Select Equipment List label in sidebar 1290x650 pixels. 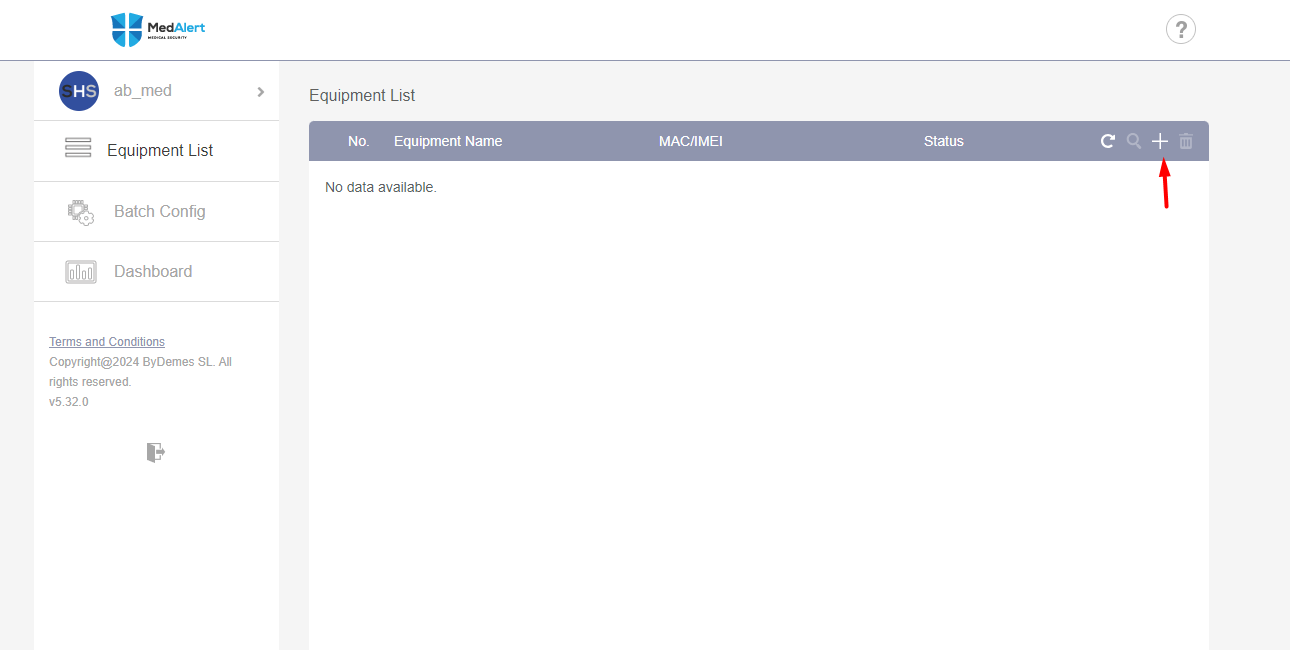click(x=160, y=150)
